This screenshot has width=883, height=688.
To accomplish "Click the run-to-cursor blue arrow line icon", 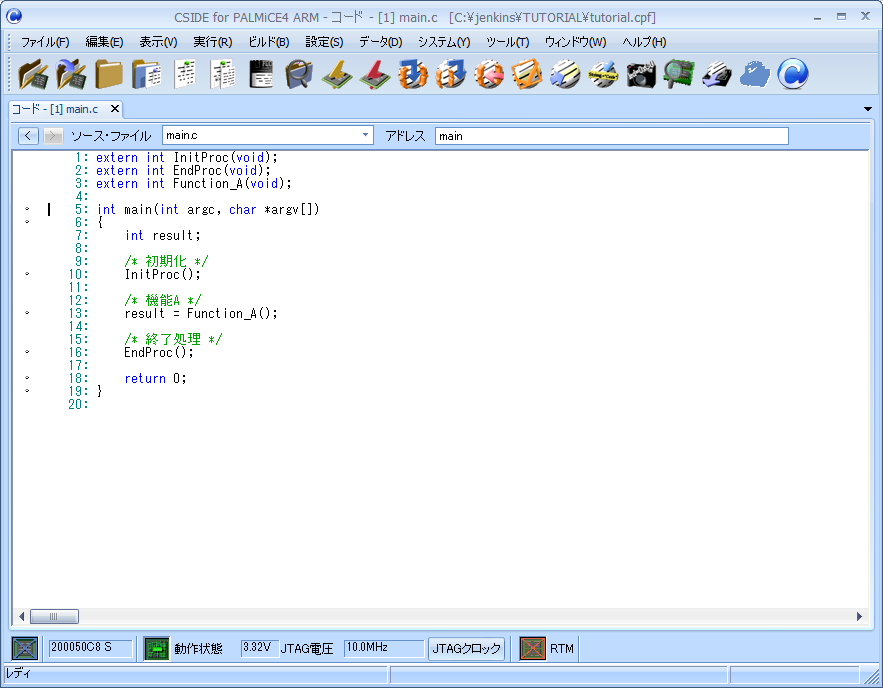I will (x=565, y=74).
